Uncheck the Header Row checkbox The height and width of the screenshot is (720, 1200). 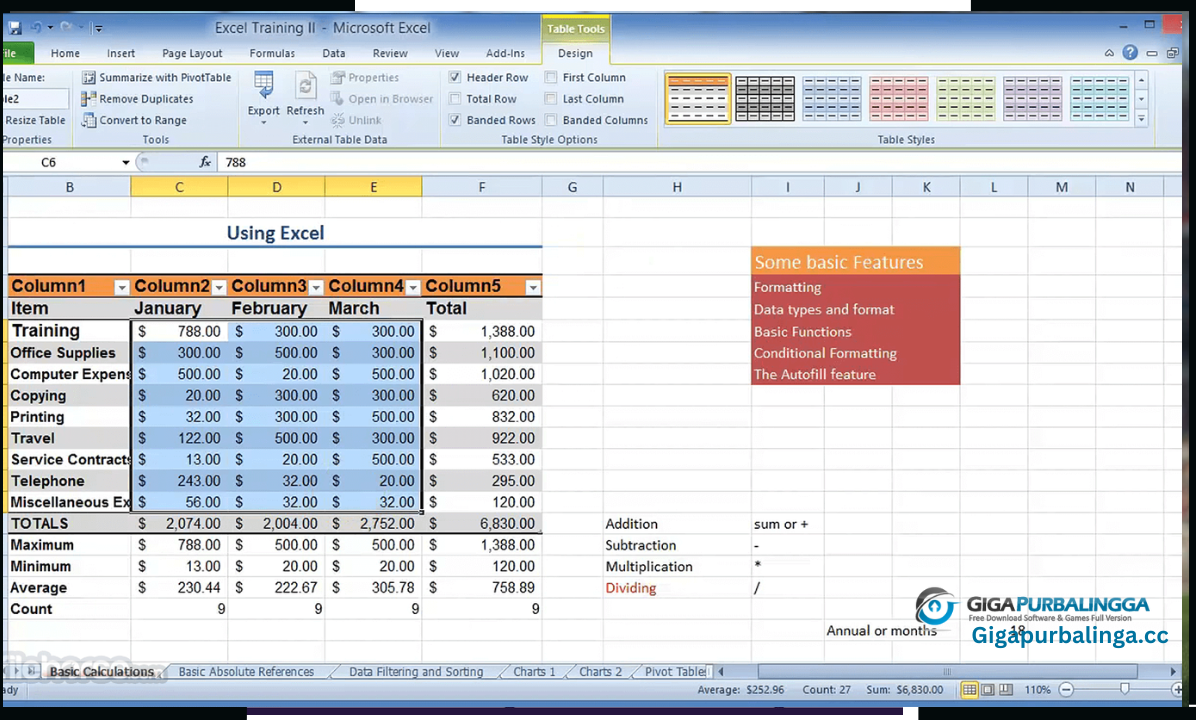pyautogui.click(x=455, y=78)
